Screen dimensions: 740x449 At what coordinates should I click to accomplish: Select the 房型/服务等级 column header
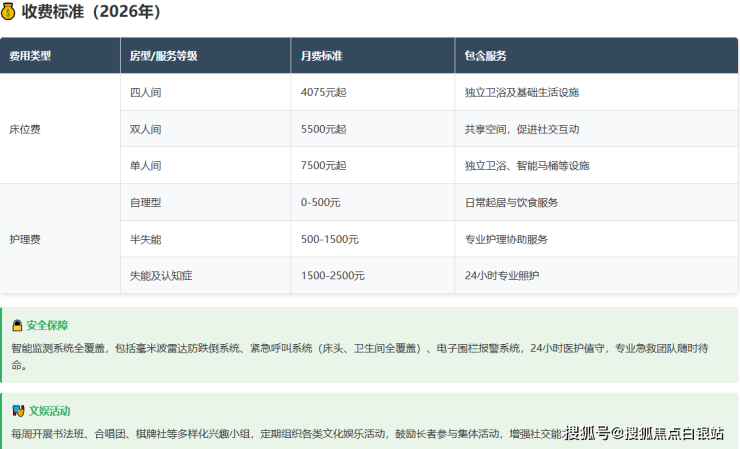point(164,56)
